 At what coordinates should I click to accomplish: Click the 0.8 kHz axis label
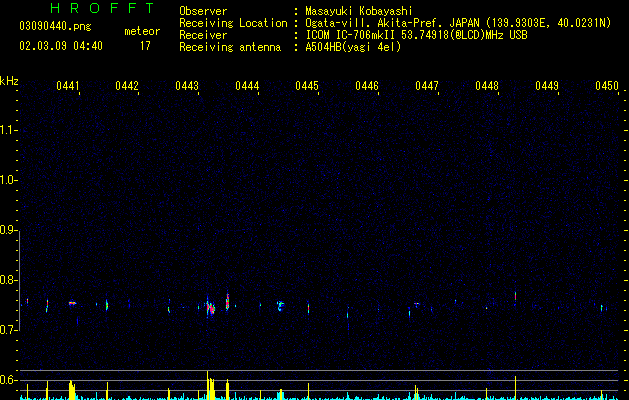click(8, 280)
